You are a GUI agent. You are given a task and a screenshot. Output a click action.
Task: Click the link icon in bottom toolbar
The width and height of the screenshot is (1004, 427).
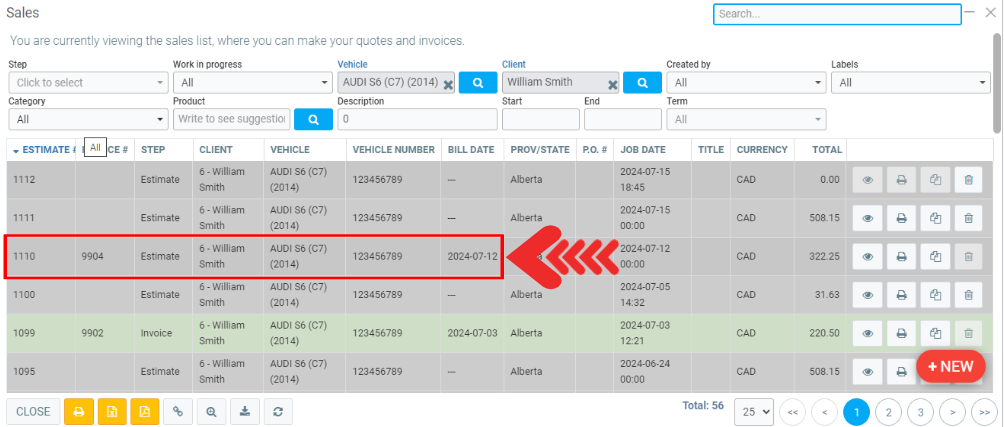click(178, 411)
